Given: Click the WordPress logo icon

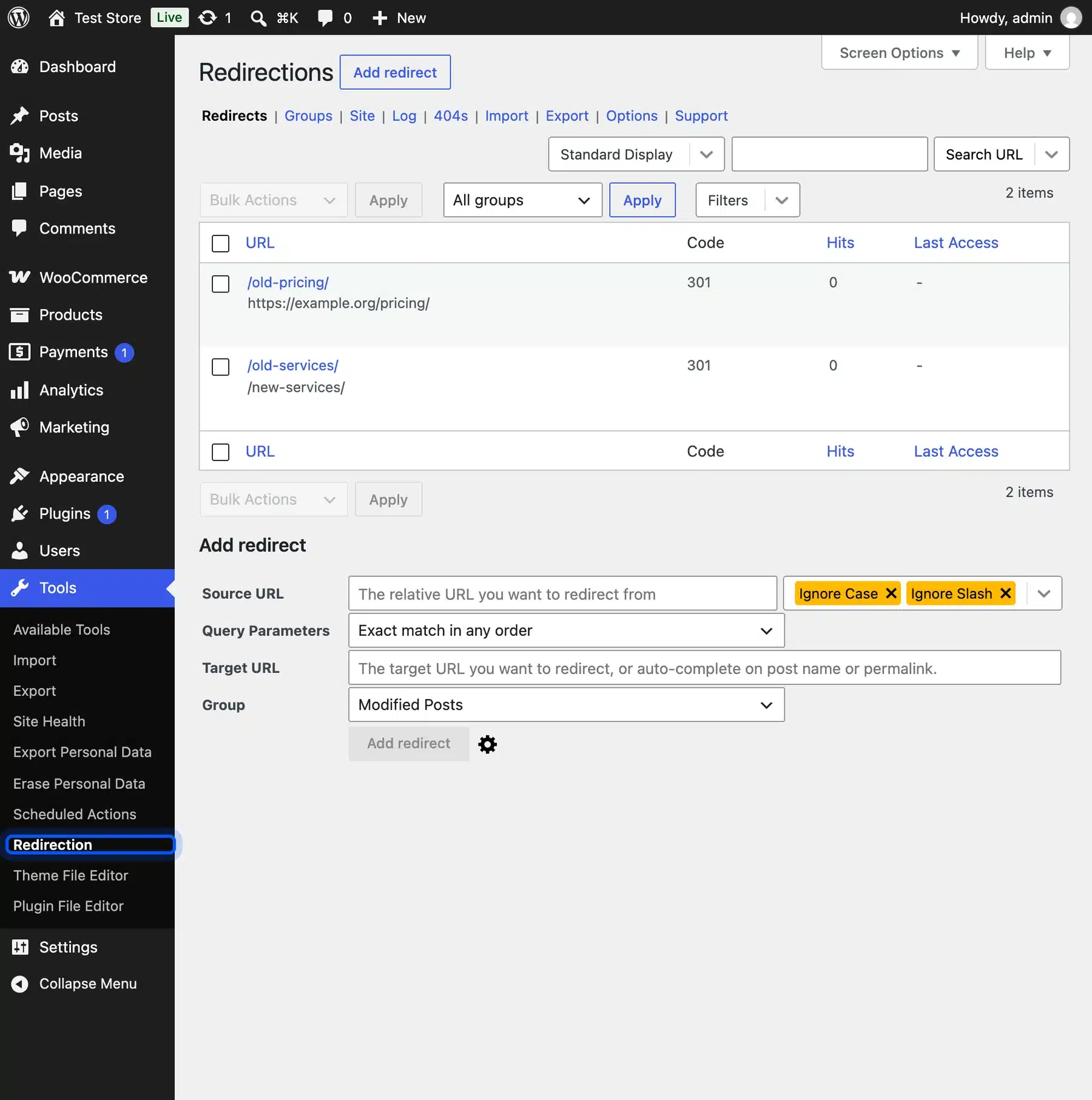Looking at the screenshot, I should tap(19, 18).
